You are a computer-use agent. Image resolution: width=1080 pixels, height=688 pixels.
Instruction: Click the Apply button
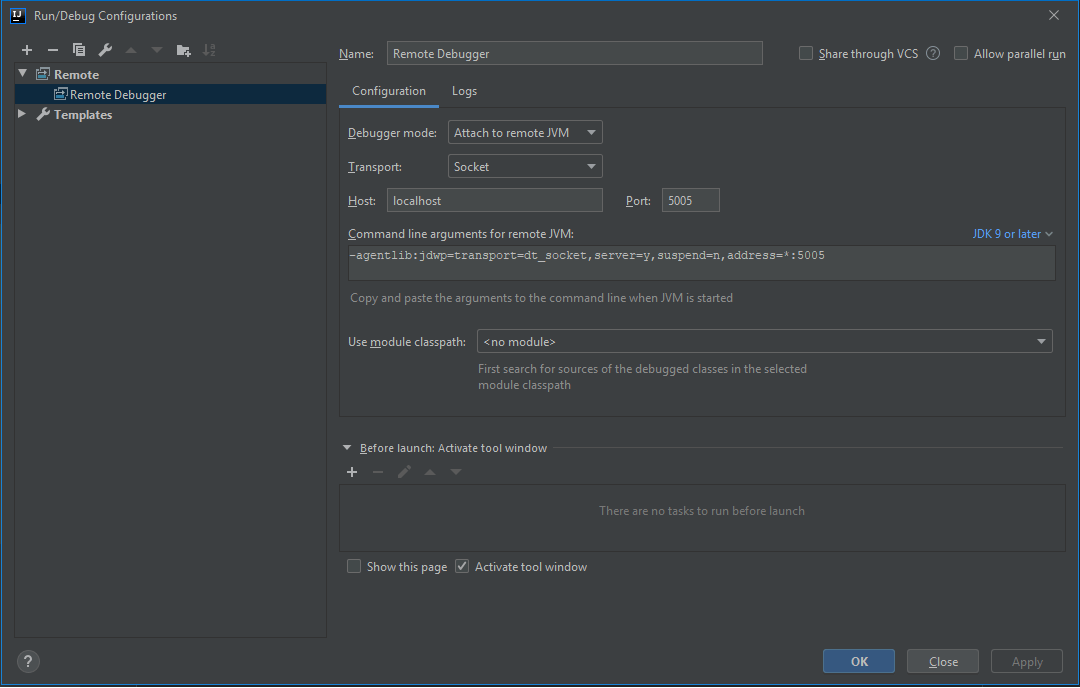(x=1027, y=661)
